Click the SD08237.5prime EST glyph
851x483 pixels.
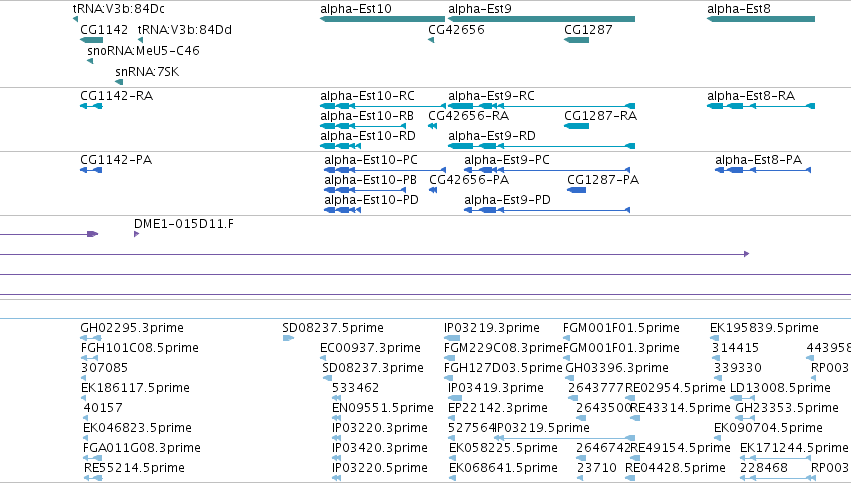tap(288, 338)
